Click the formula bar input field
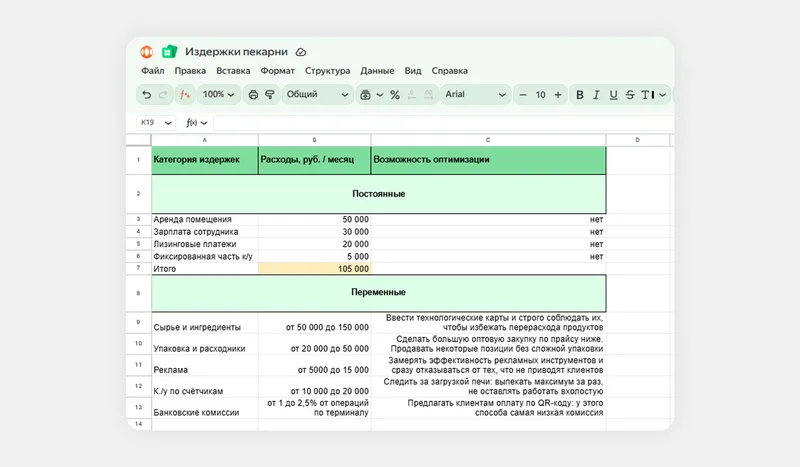Viewport: 800px width, 467px height. click(444, 122)
